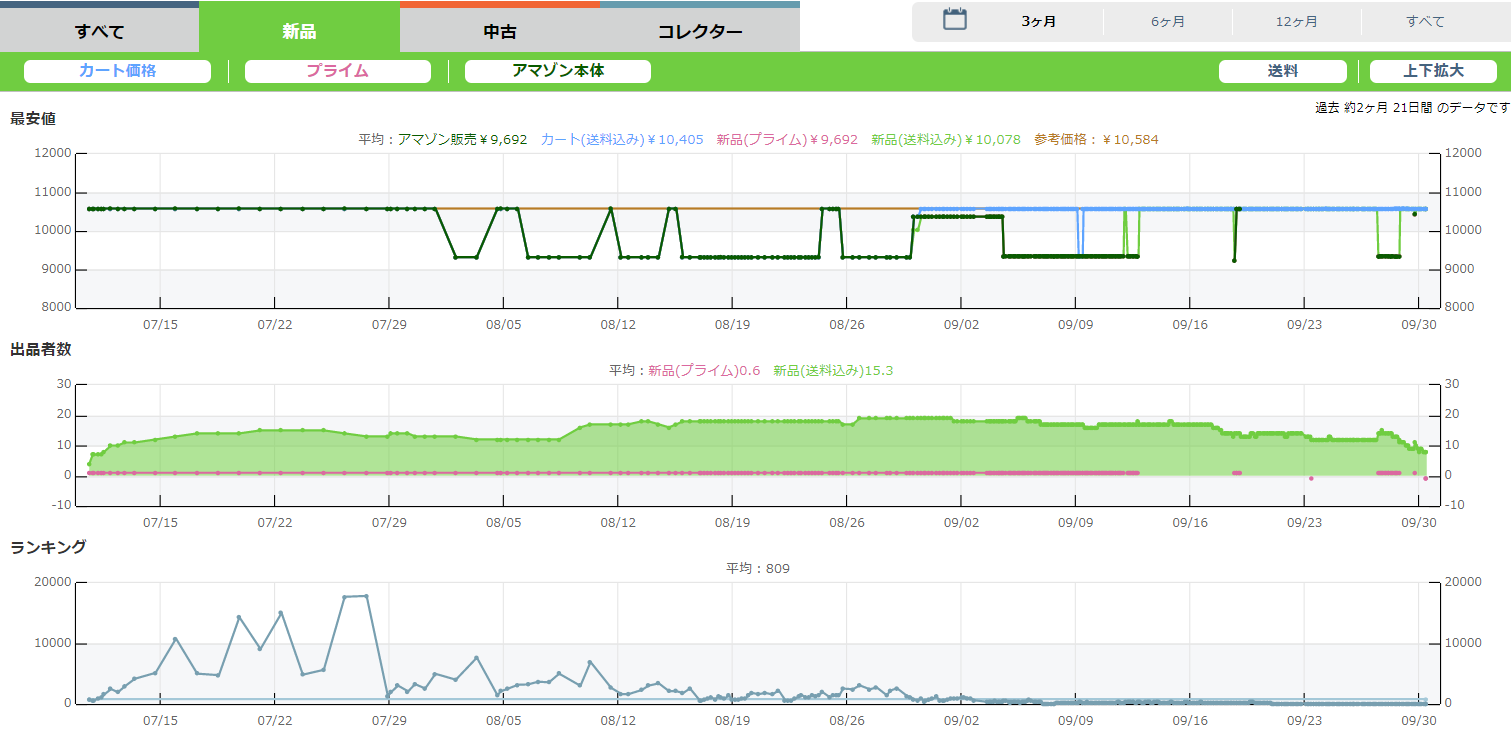Show all-time data with right-side すべて
Image resolution: width=1511 pixels, height=730 pixels.
(1425, 22)
